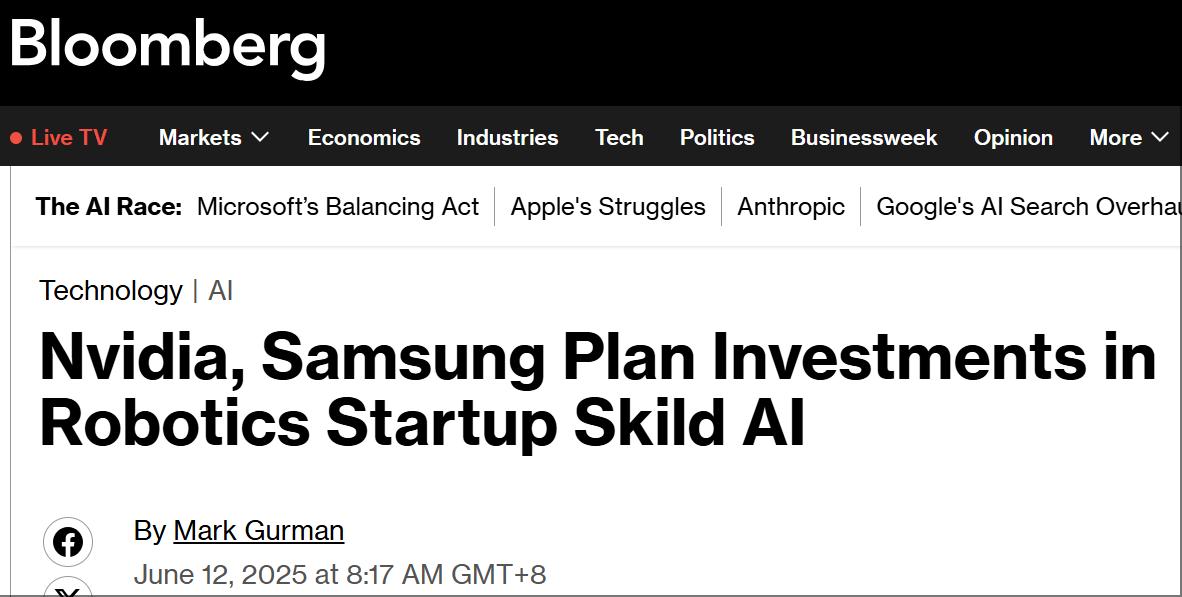1182x597 pixels.
Task: Expand the Markets dropdown chevron
Action: pos(261,137)
